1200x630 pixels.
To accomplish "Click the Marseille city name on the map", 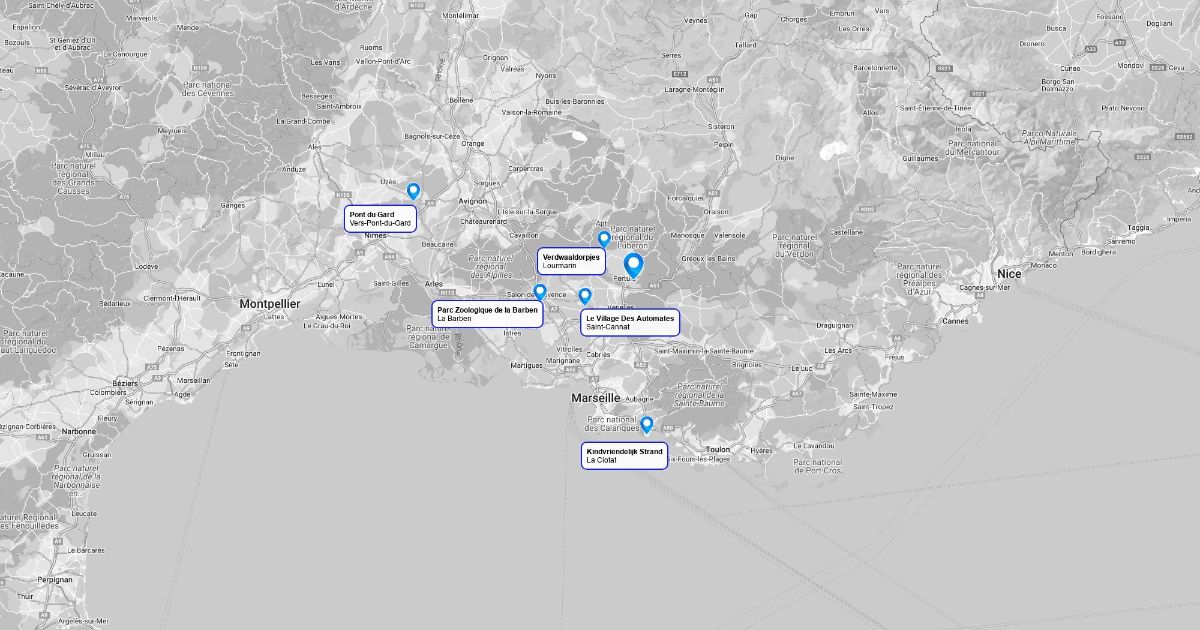I will pyautogui.click(x=596, y=398).
